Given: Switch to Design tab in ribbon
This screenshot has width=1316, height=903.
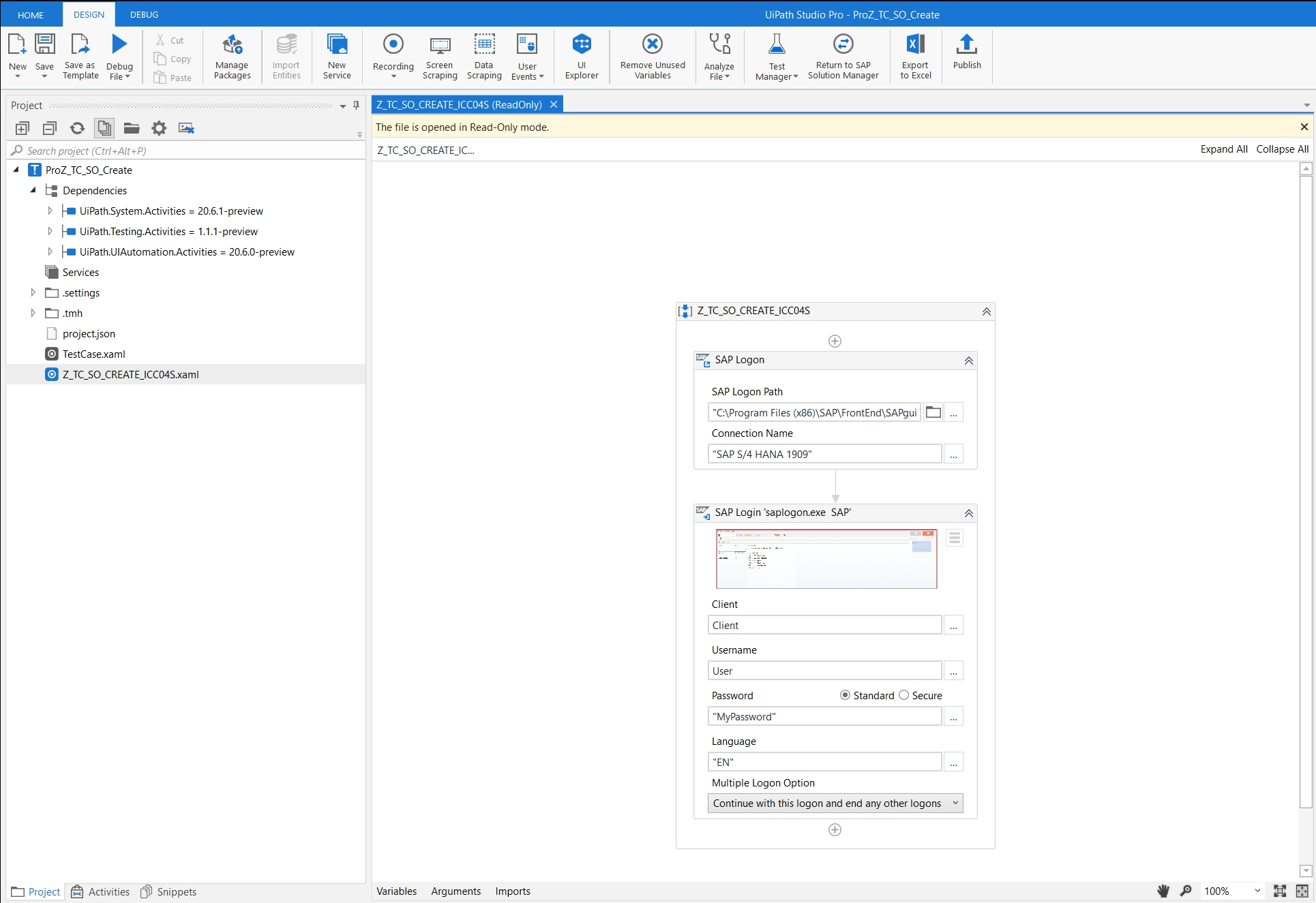Looking at the screenshot, I should [88, 14].
